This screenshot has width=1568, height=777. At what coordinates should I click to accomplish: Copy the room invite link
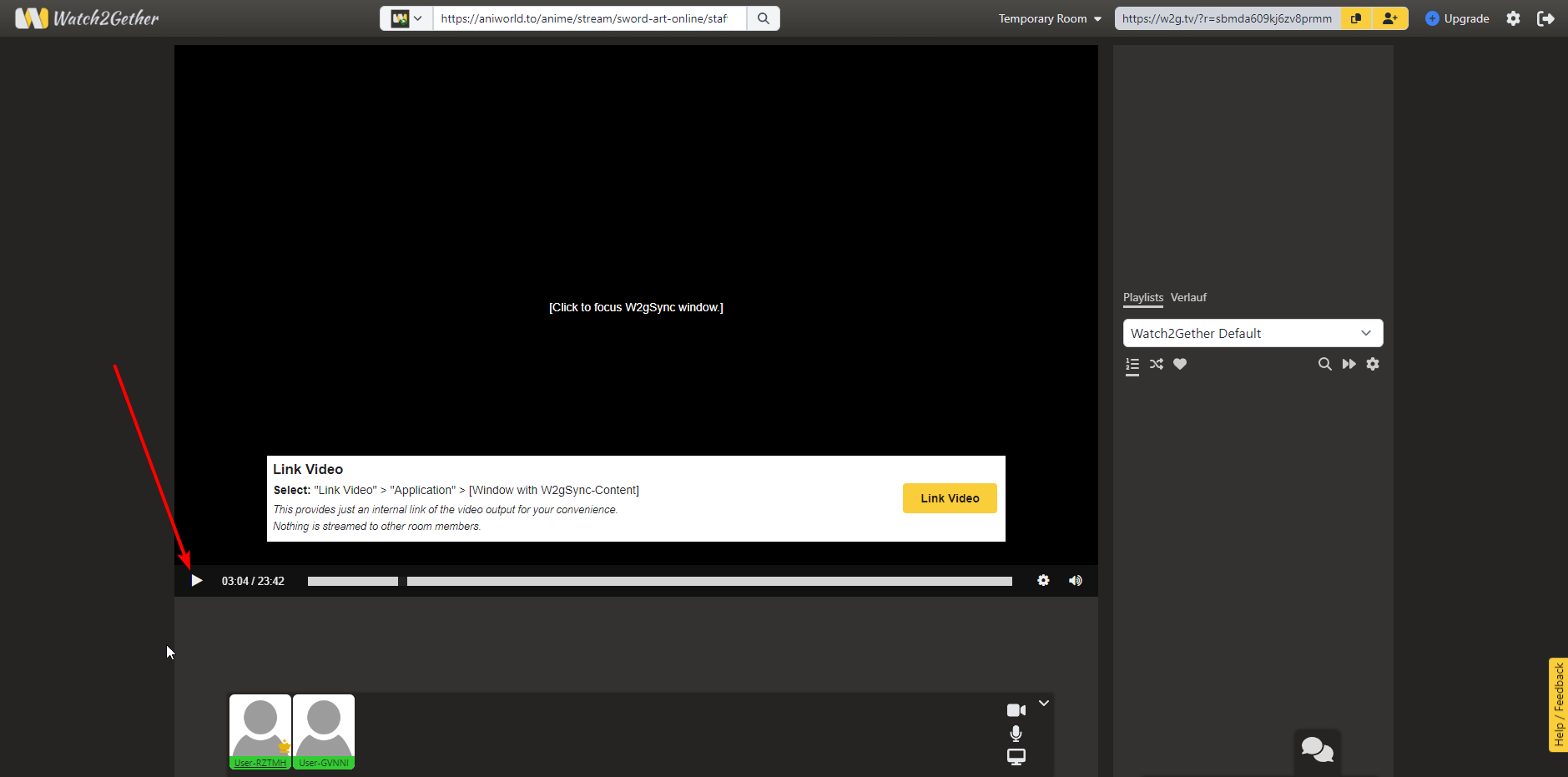1356,18
